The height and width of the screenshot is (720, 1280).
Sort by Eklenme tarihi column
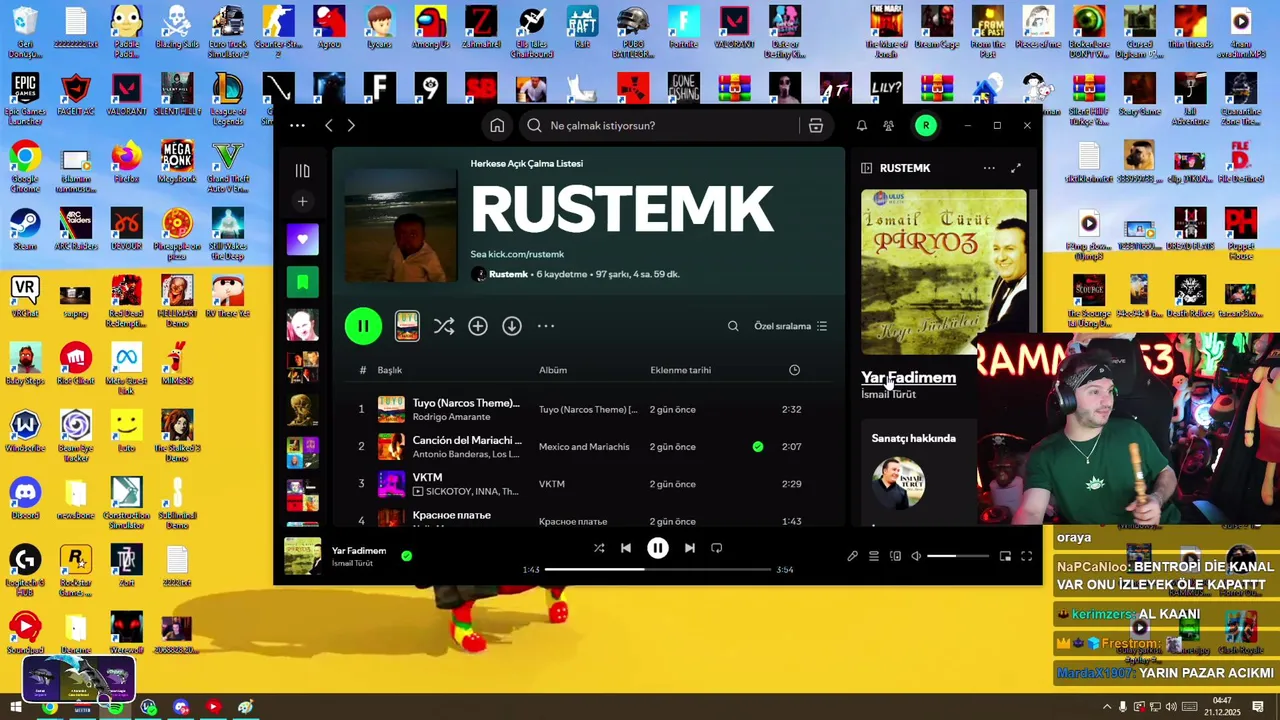(680, 370)
